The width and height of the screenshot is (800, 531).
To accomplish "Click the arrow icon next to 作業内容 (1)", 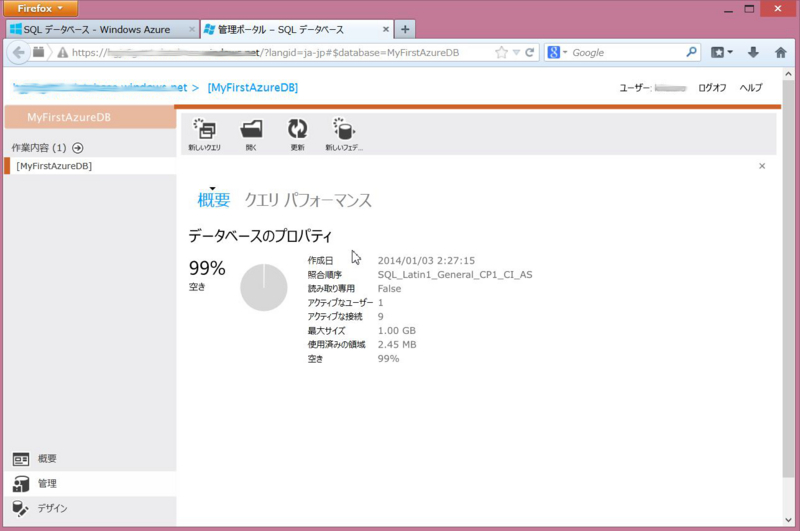I will 78,148.
